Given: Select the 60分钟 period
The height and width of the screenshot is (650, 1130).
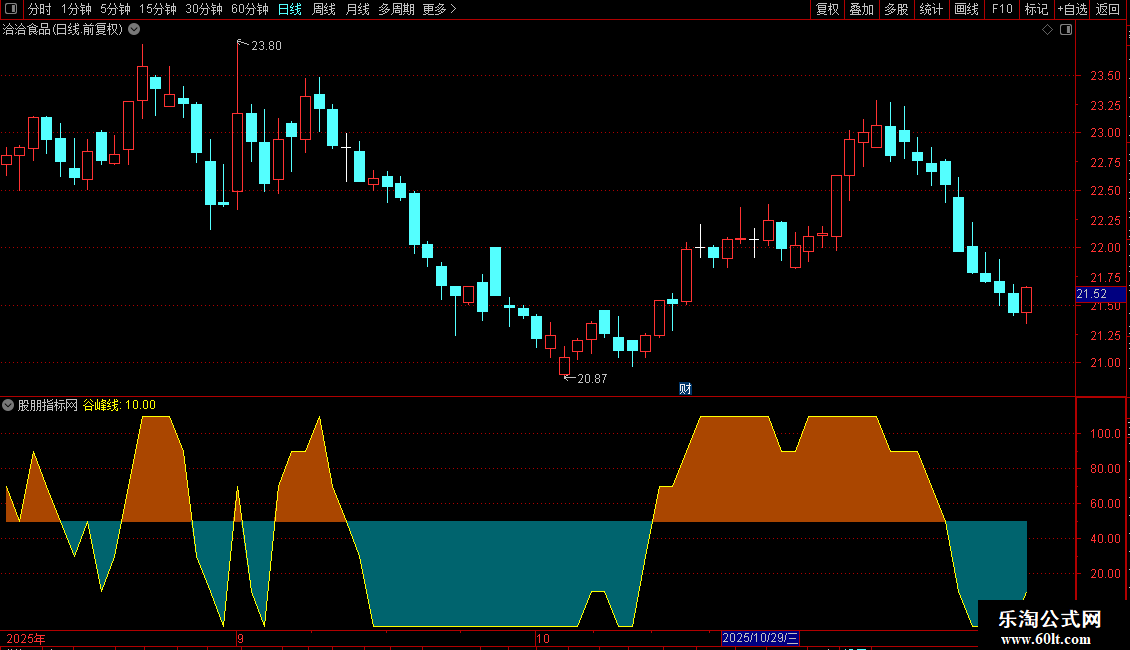Looking at the screenshot, I should click(250, 9).
